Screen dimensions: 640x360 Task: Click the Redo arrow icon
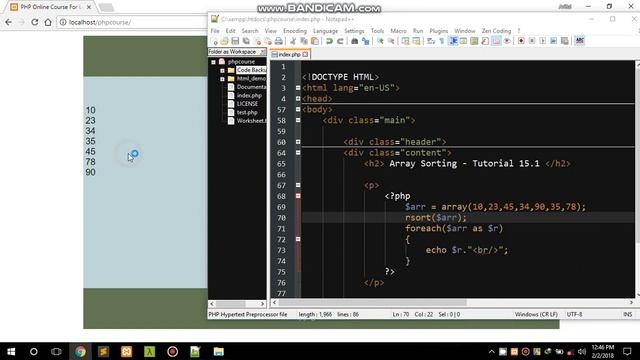(340, 41)
